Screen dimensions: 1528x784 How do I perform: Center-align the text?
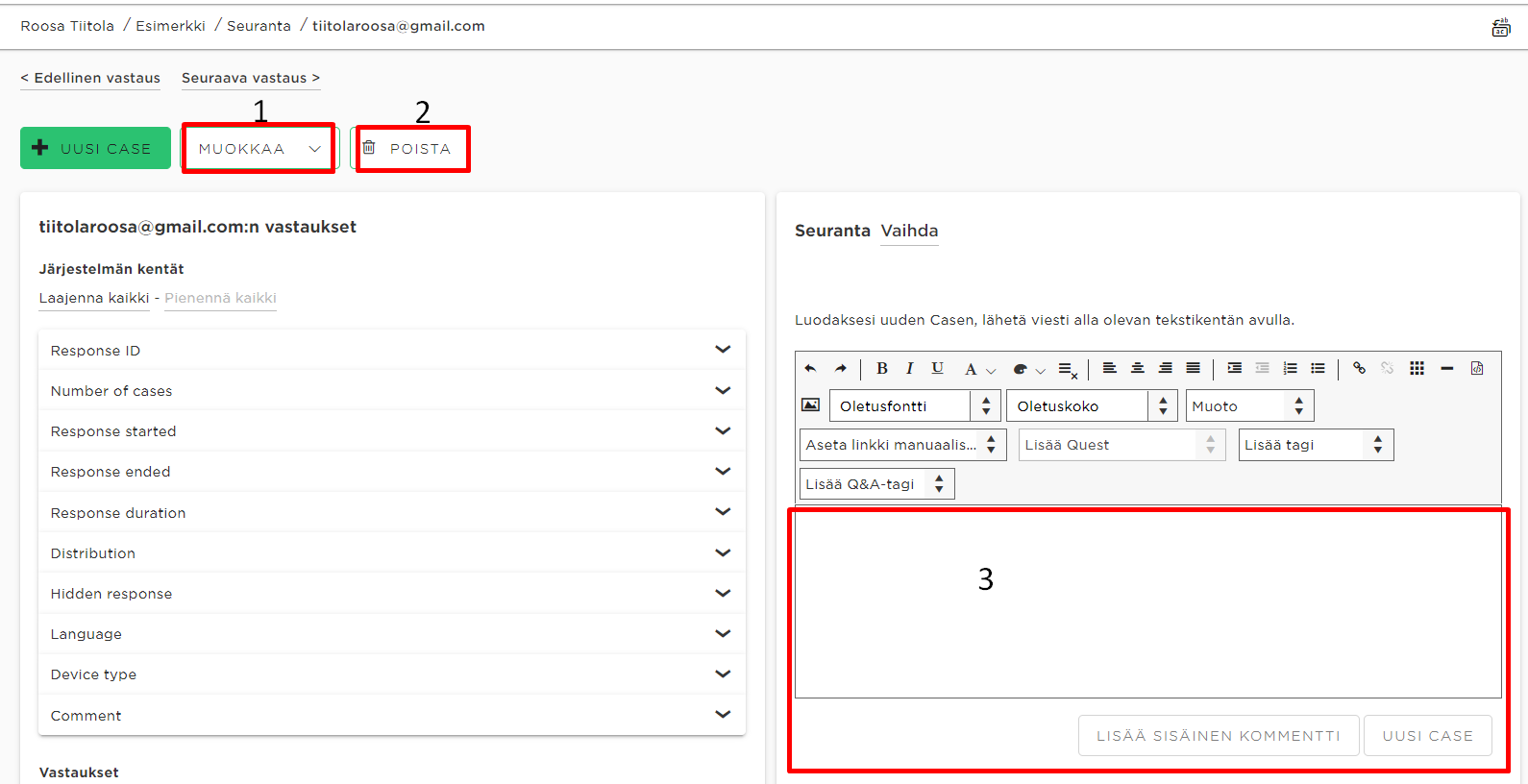[x=1137, y=368]
